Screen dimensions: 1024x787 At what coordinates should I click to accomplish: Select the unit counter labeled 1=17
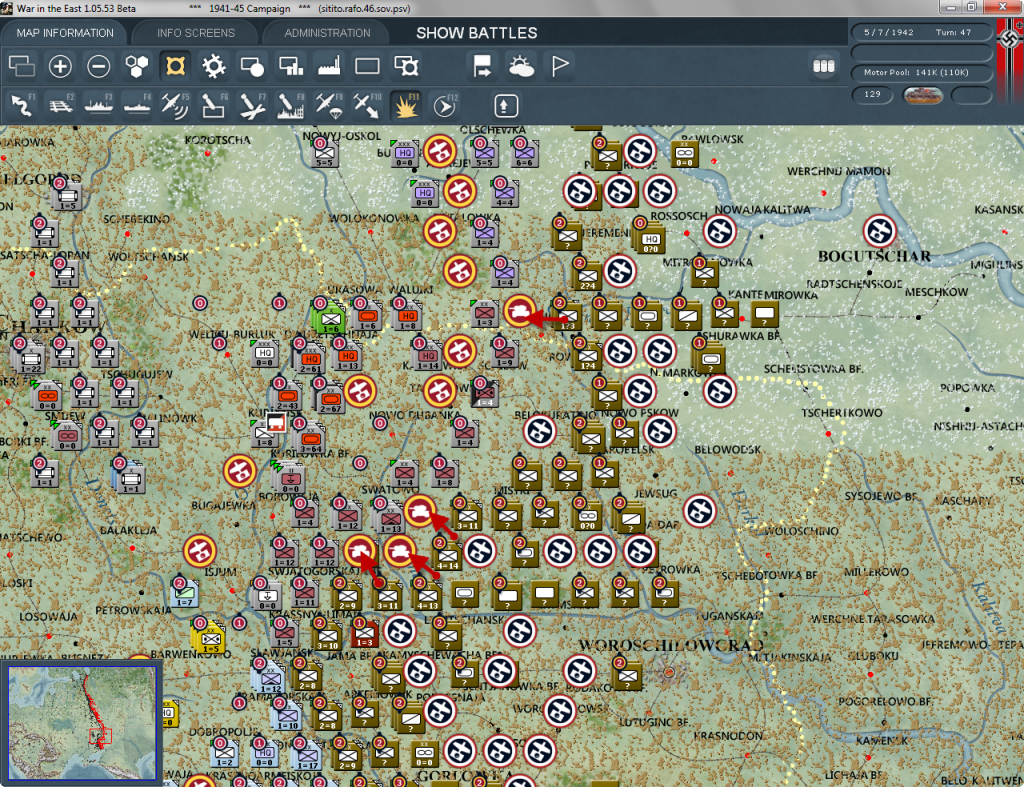click(308, 756)
